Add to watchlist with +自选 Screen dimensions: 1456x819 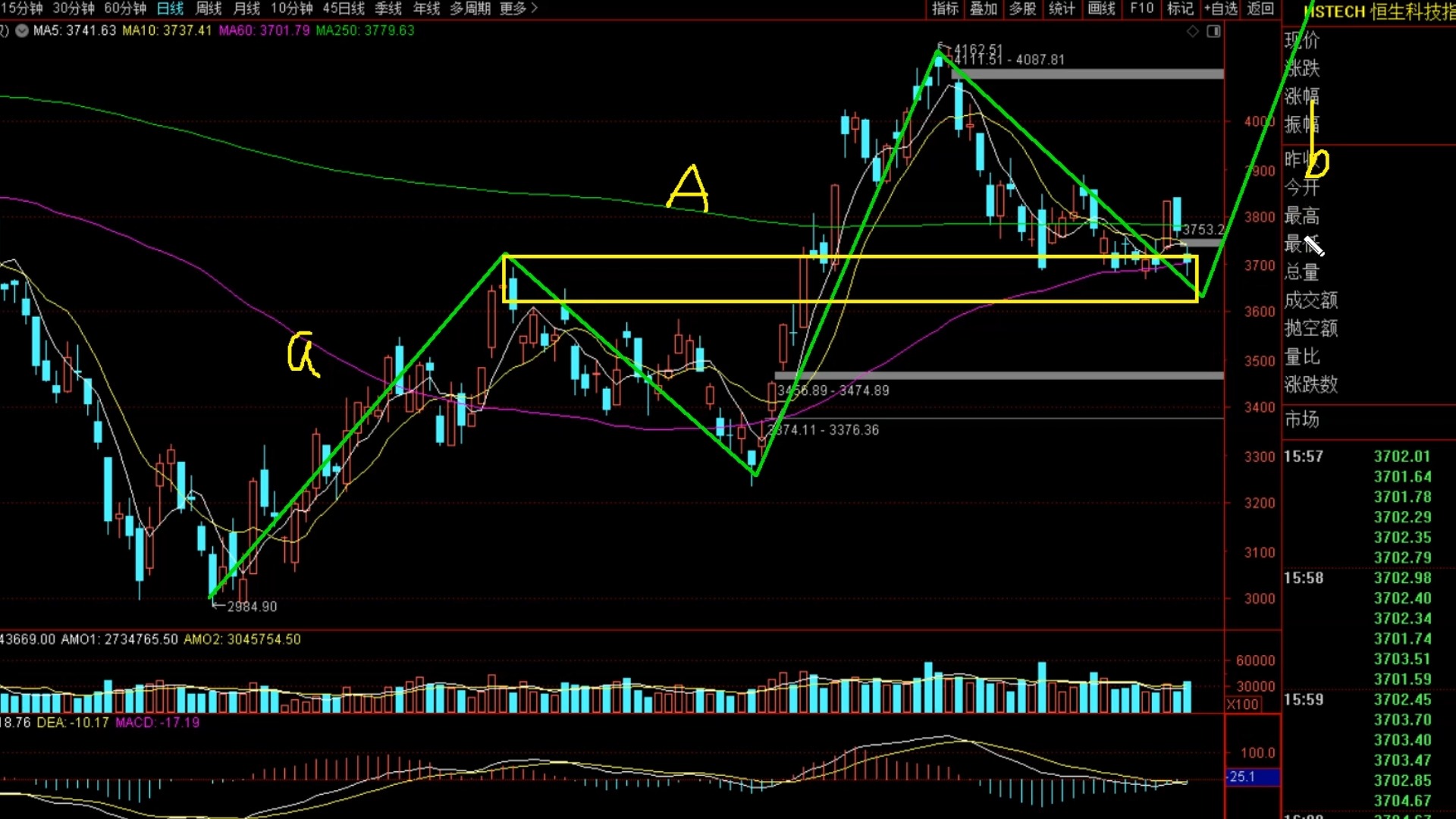(x=1221, y=8)
